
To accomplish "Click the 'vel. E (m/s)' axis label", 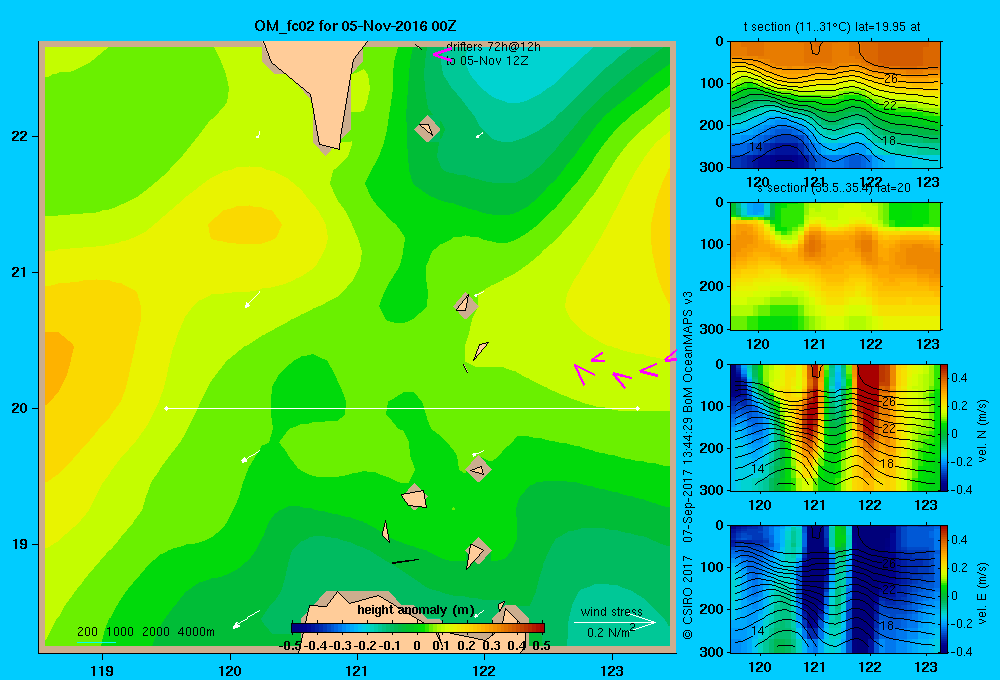I will [983, 591].
